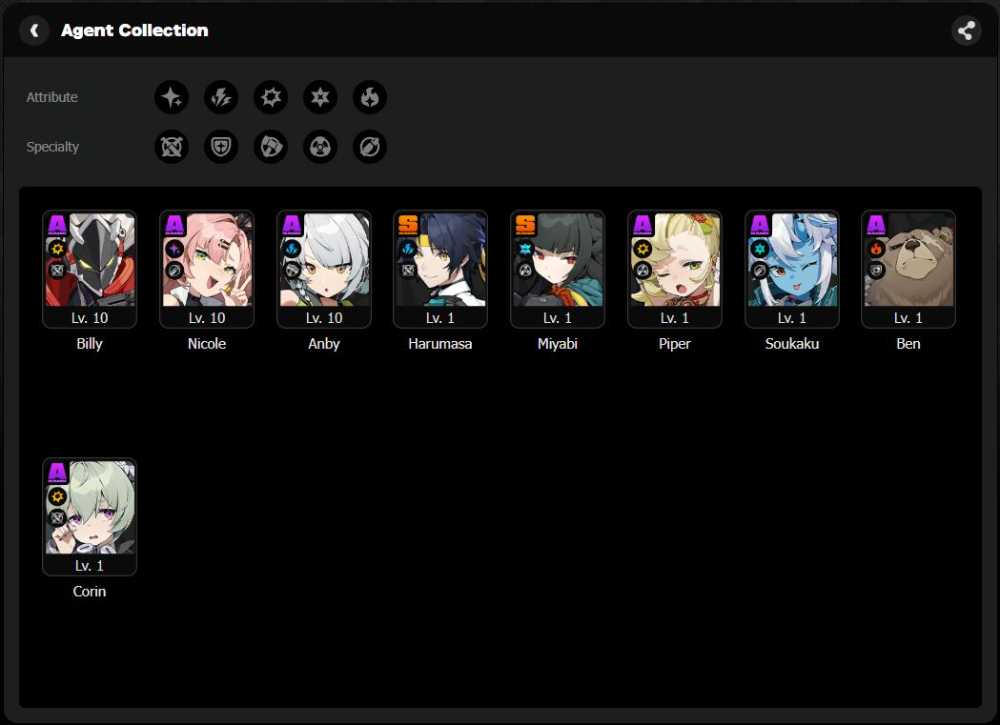The image size is (1000, 725).
Task: Select the Harumasa S-rank agent
Action: pyautogui.click(x=440, y=269)
